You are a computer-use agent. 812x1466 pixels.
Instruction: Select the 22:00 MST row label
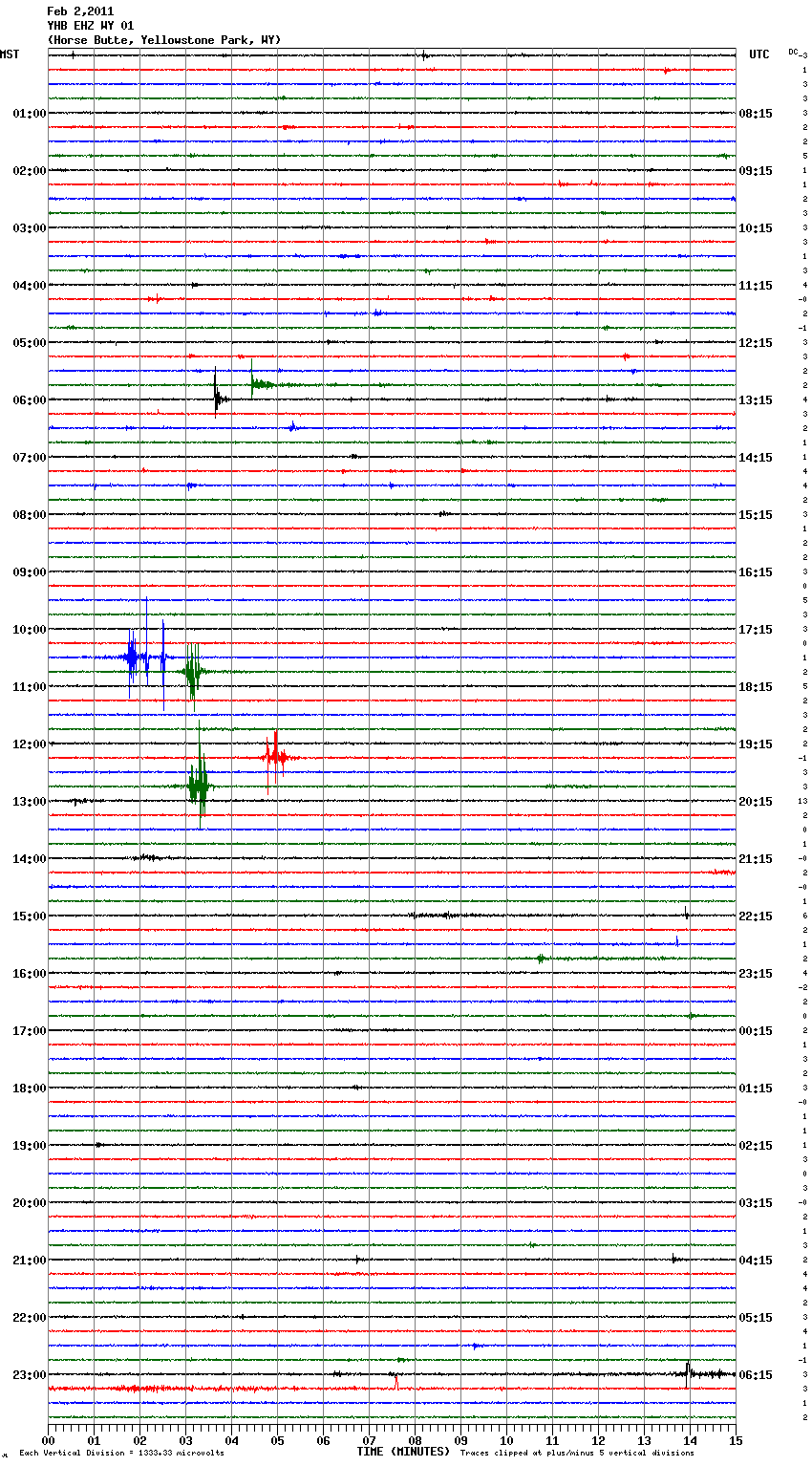[30, 1318]
